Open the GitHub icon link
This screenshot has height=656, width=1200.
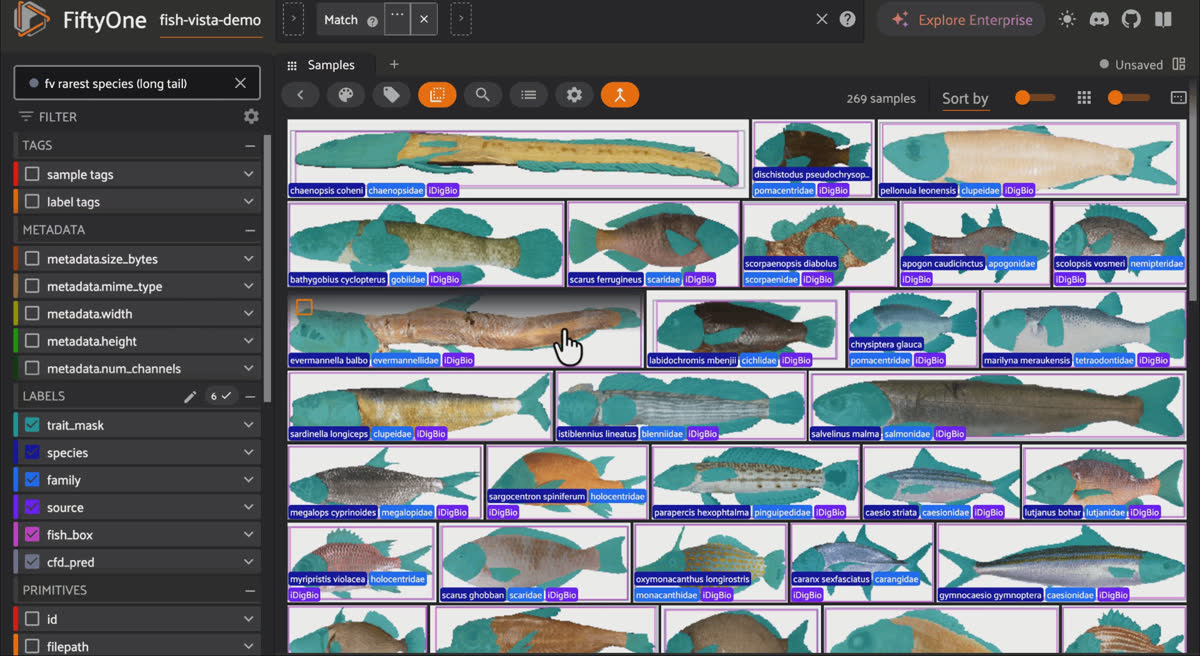coord(1131,19)
